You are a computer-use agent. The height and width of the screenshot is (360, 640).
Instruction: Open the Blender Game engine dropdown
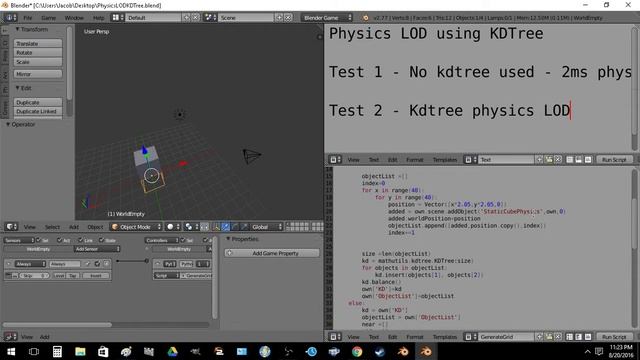pyautogui.click(x=327, y=18)
